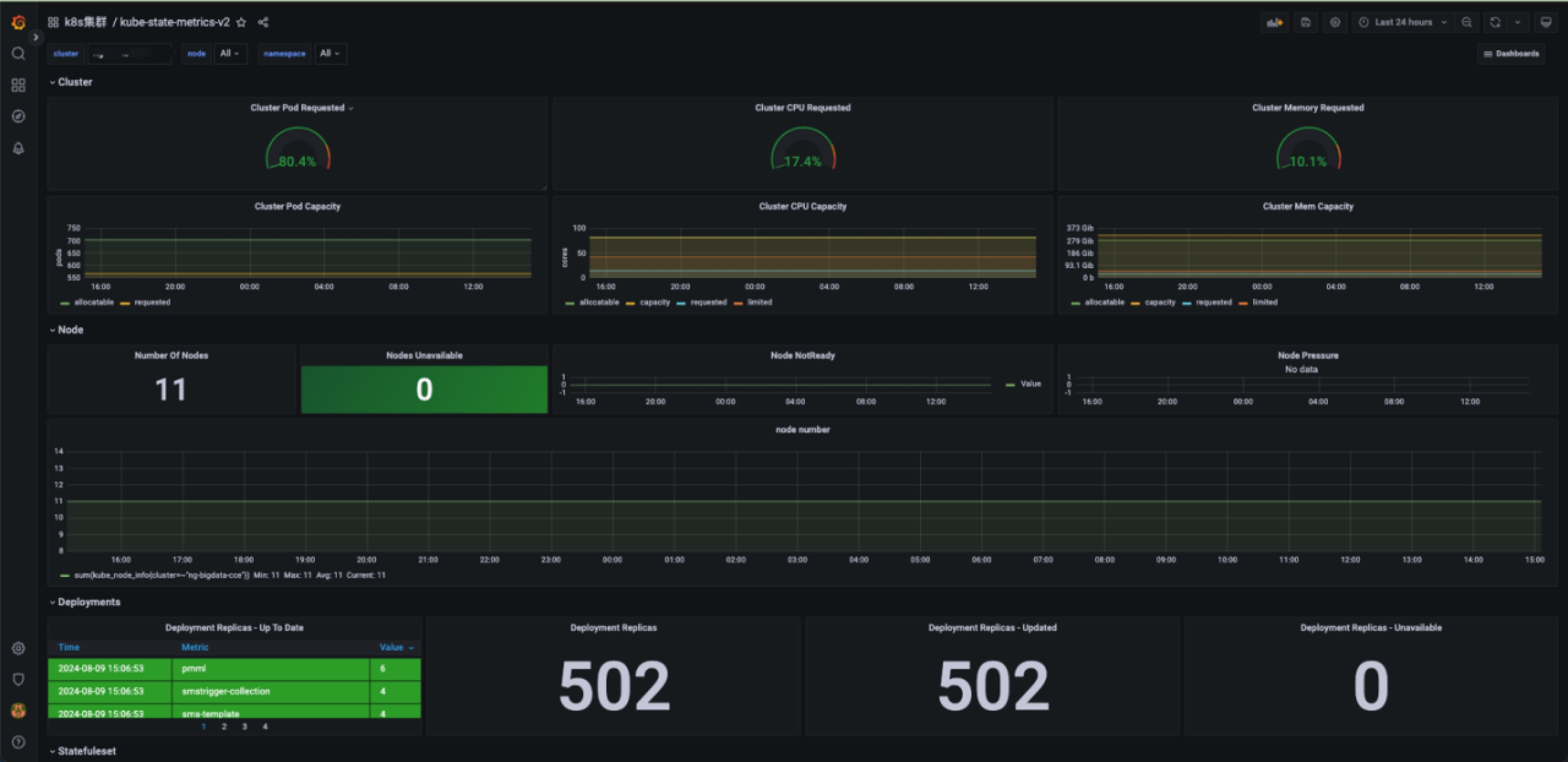Collapse the Cluster row section
This screenshot has height=762, width=1568.
click(74, 82)
